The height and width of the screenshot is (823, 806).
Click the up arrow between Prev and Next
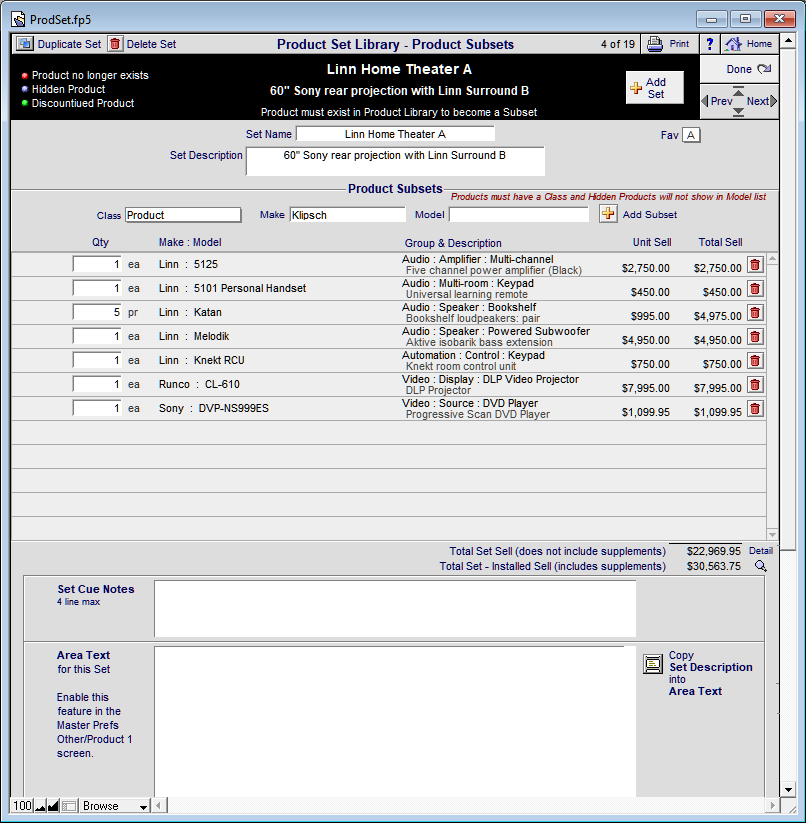click(738, 91)
